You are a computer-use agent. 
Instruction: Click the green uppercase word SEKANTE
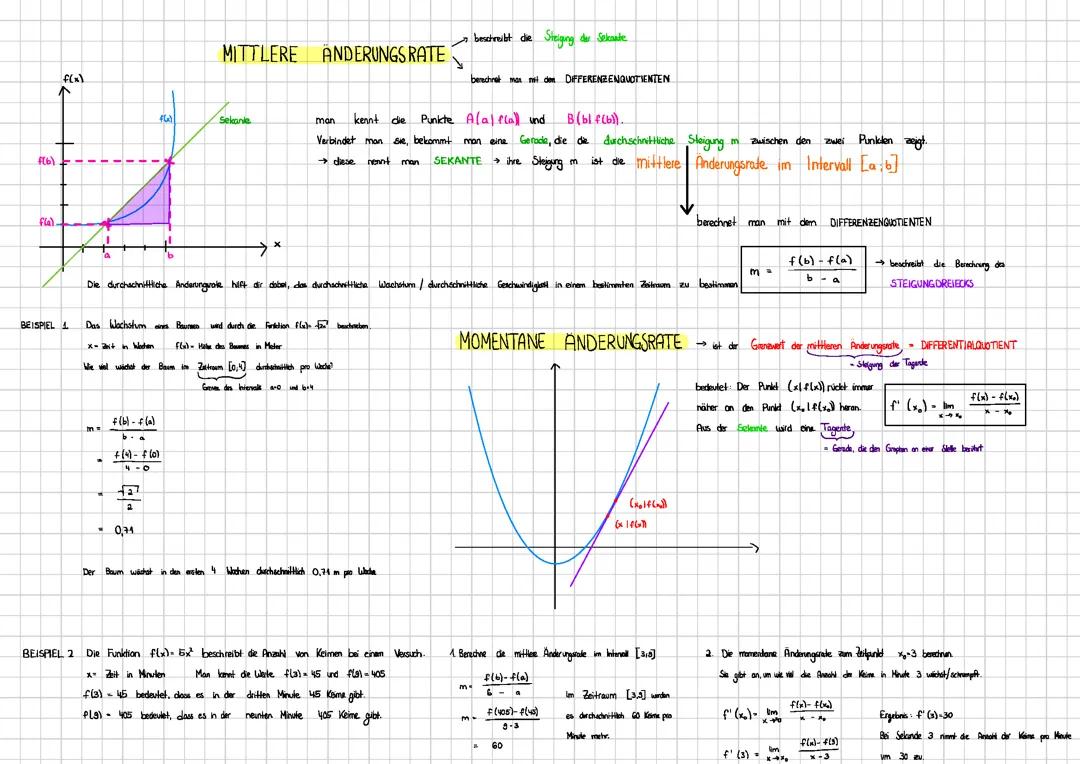pyautogui.click(x=457, y=161)
